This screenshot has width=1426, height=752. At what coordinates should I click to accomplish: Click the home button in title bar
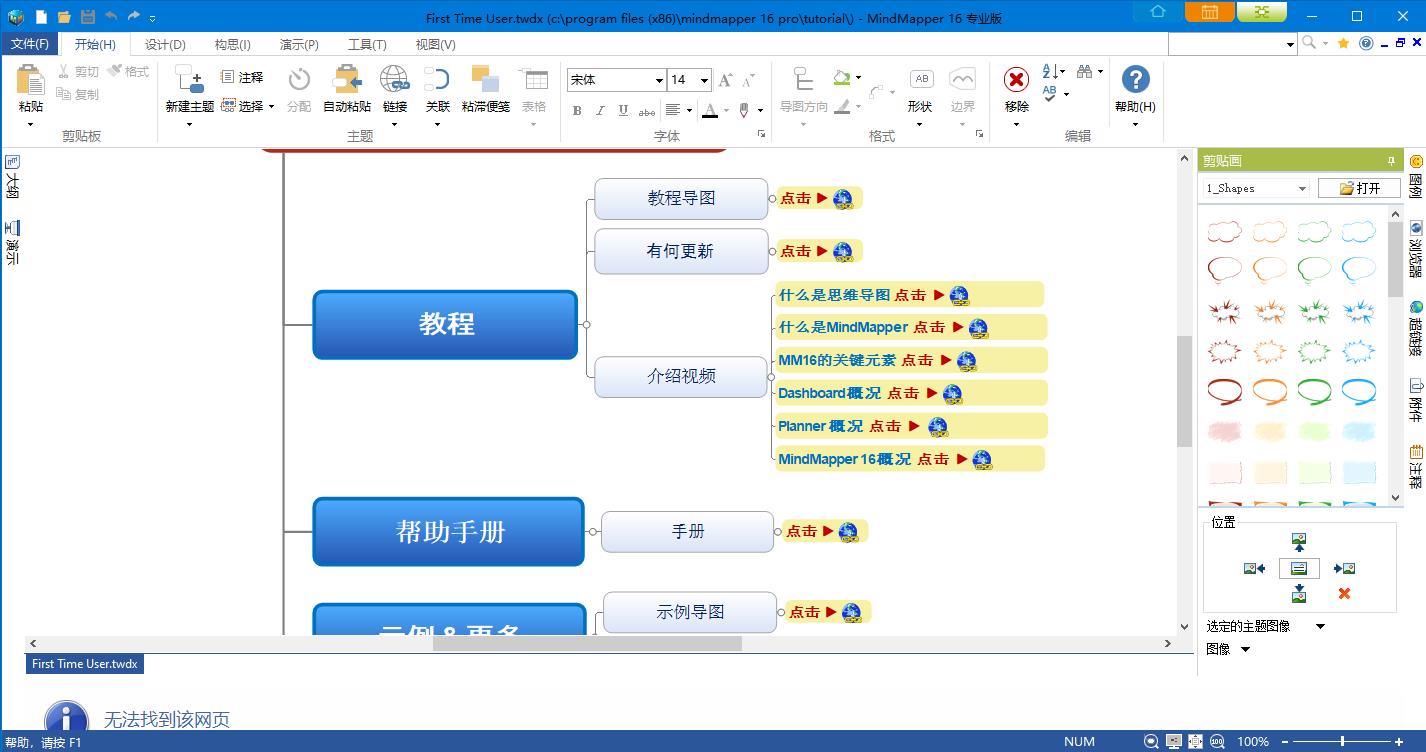[1158, 12]
